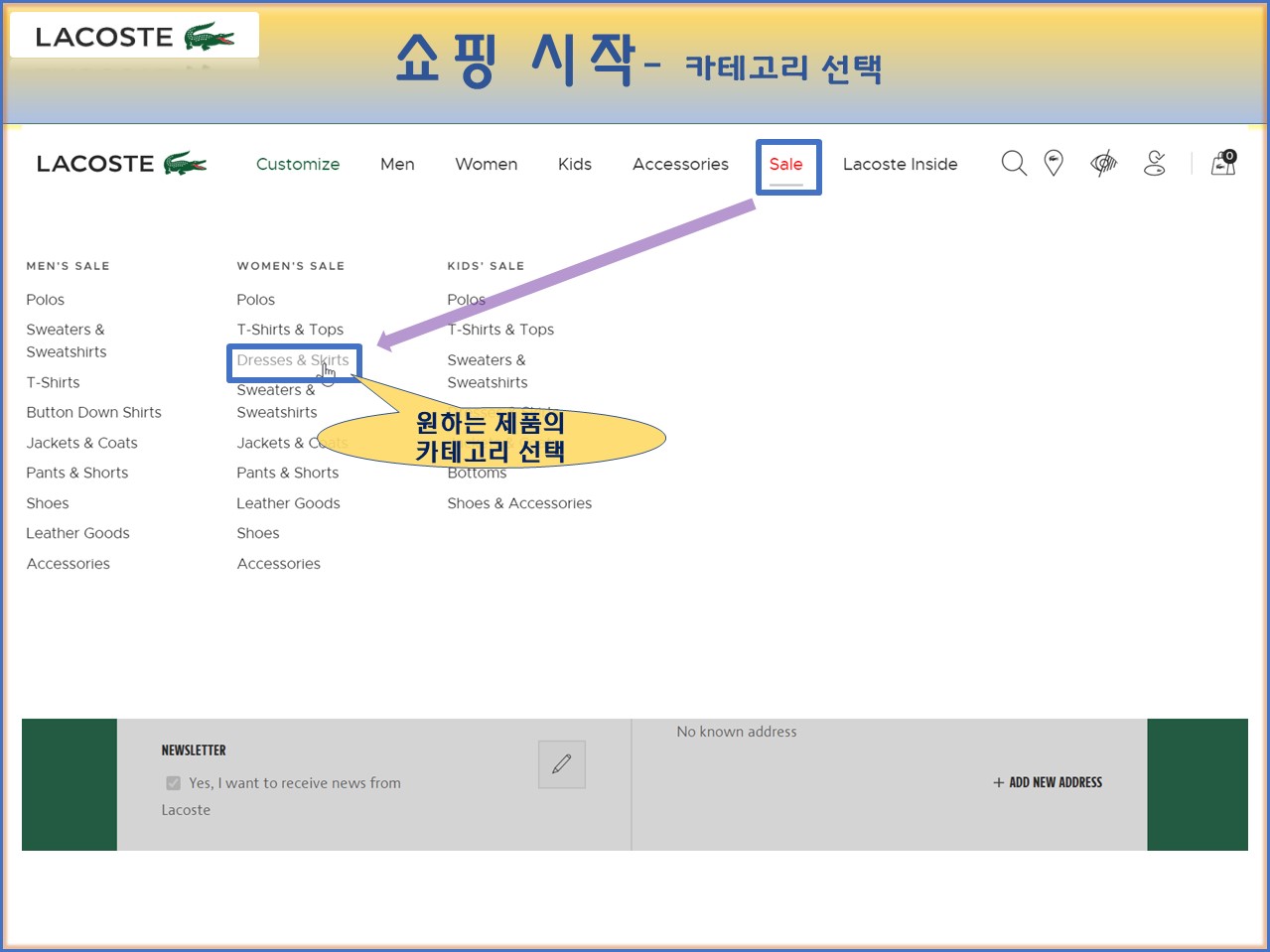Click the newsletter edit pencil icon
The image size is (1270, 952).
562,764
